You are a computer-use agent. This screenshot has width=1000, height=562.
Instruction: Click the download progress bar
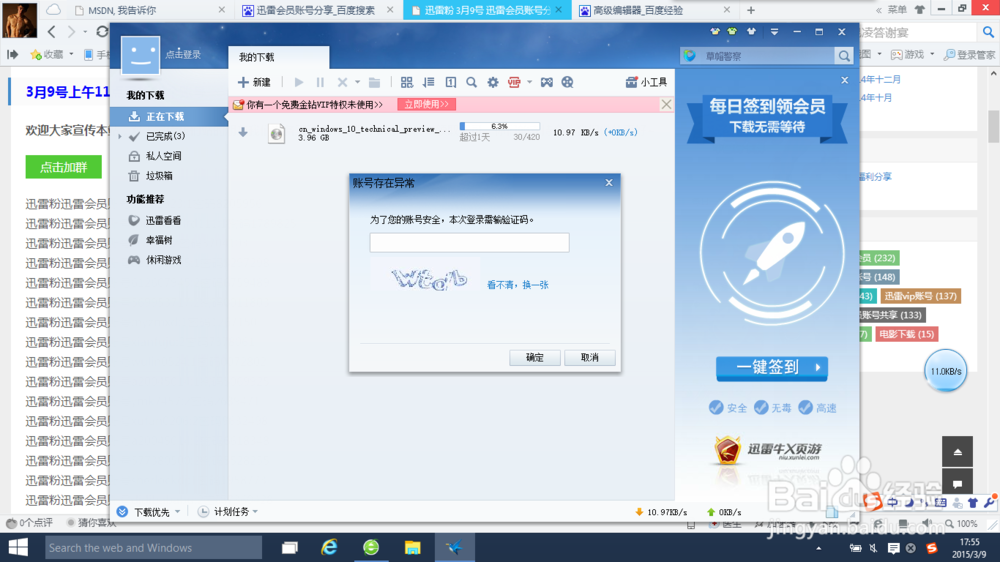(499, 126)
